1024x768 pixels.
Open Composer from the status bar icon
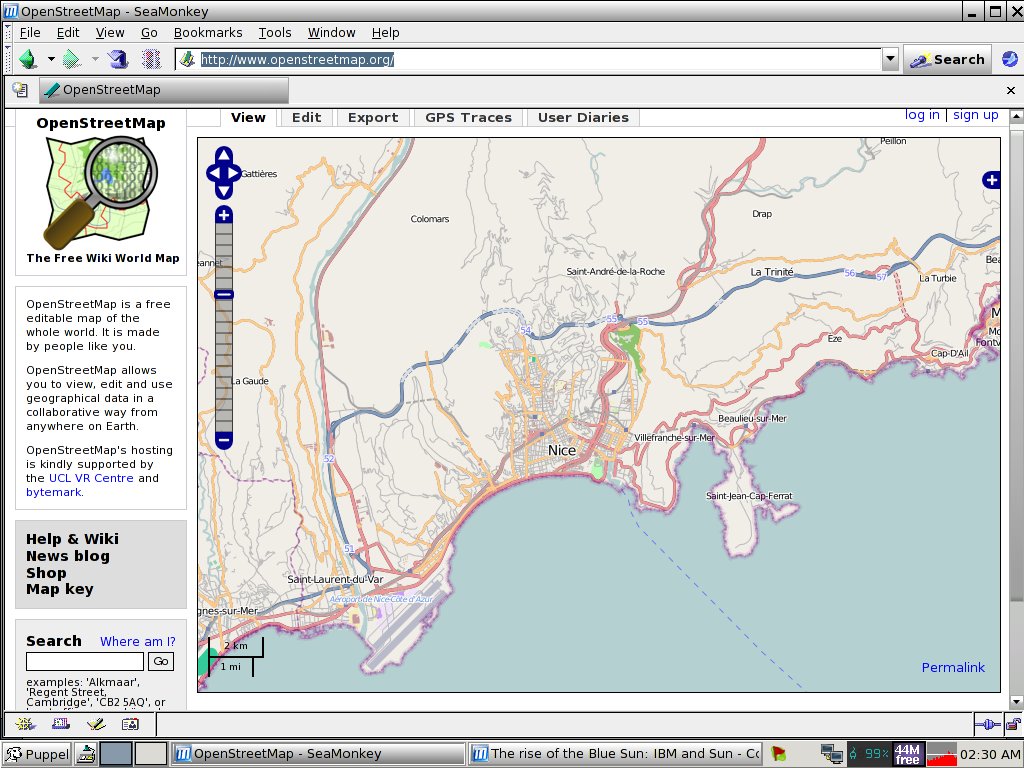click(x=96, y=724)
